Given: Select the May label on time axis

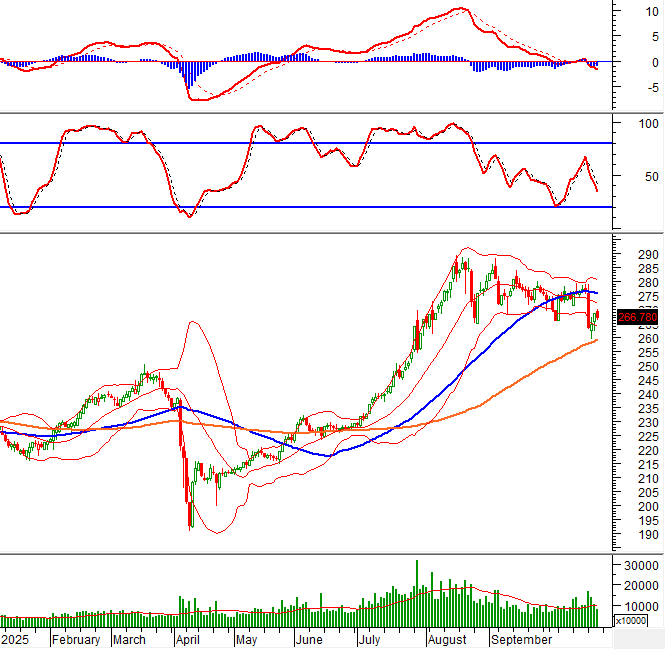Looking at the screenshot, I should click(246, 639).
